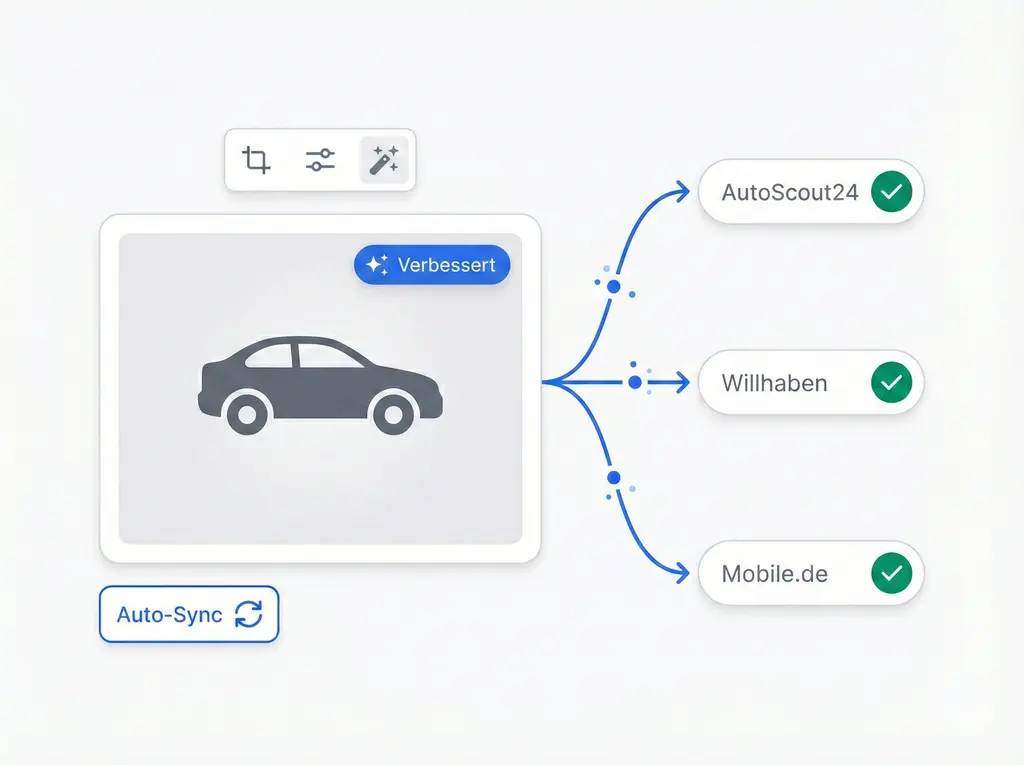Click the arrowhead pointing to Willhaben
The width and height of the screenshot is (1024, 765).
tap(681, 382)
